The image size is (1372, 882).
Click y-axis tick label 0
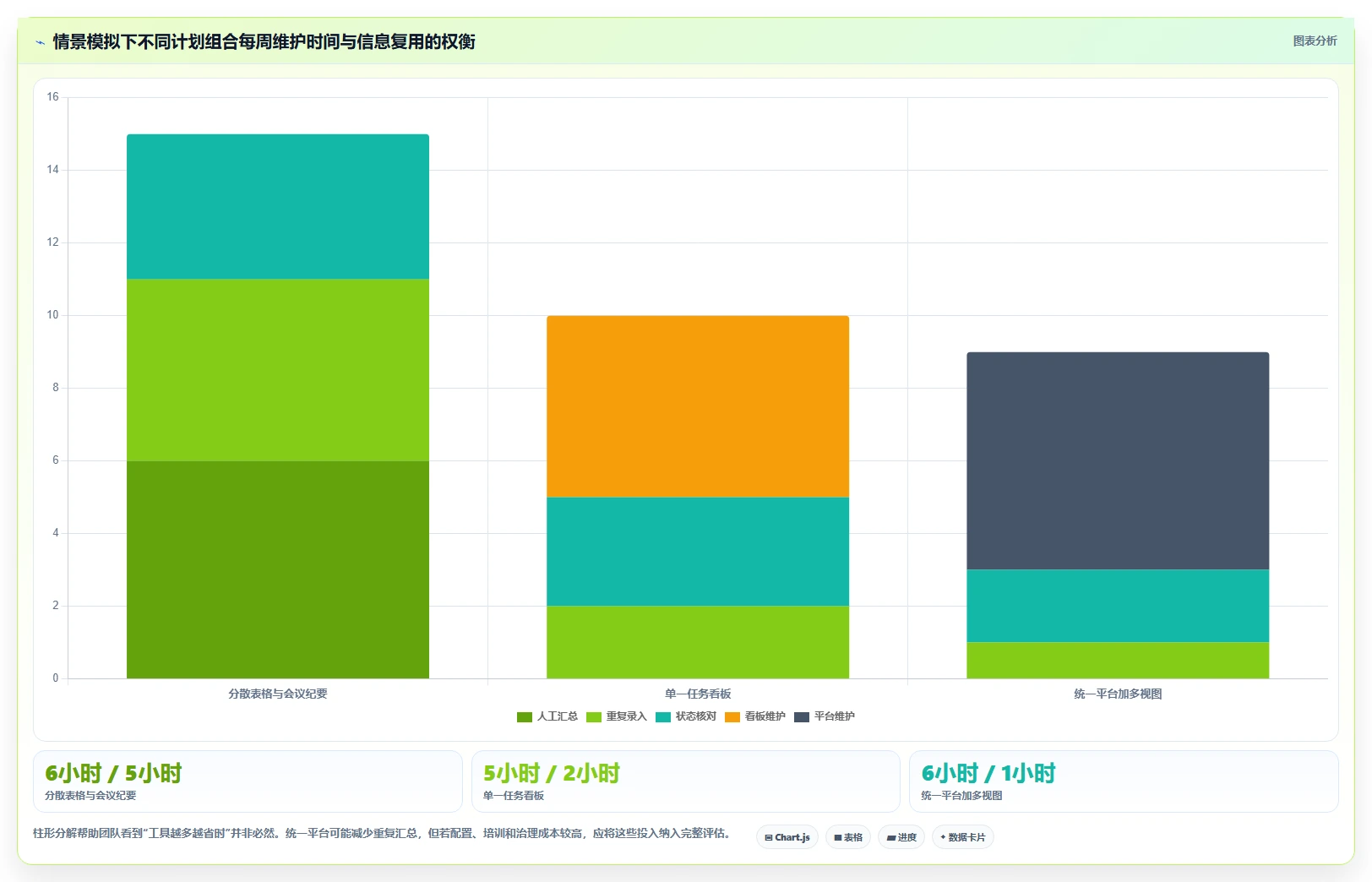56,678
